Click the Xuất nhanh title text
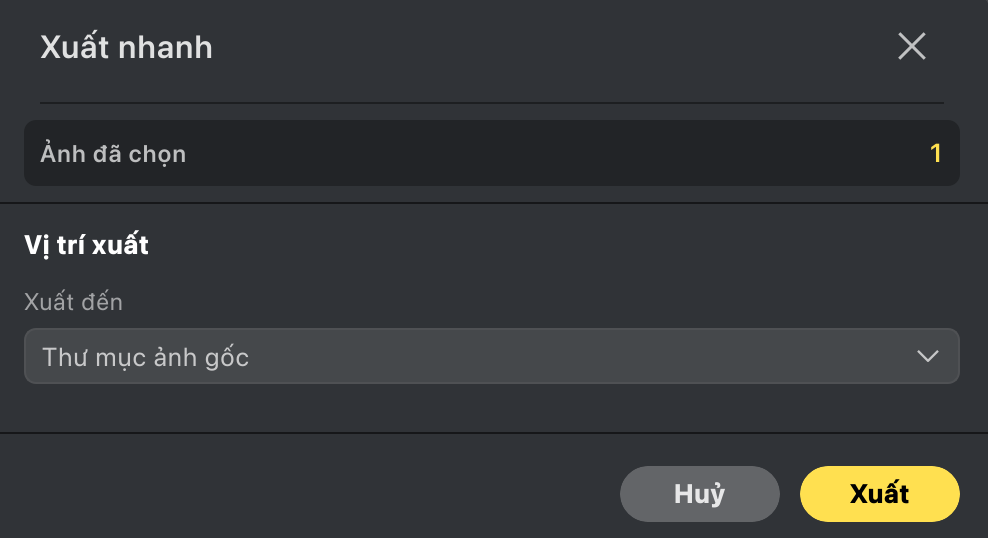 coord(126,47)
